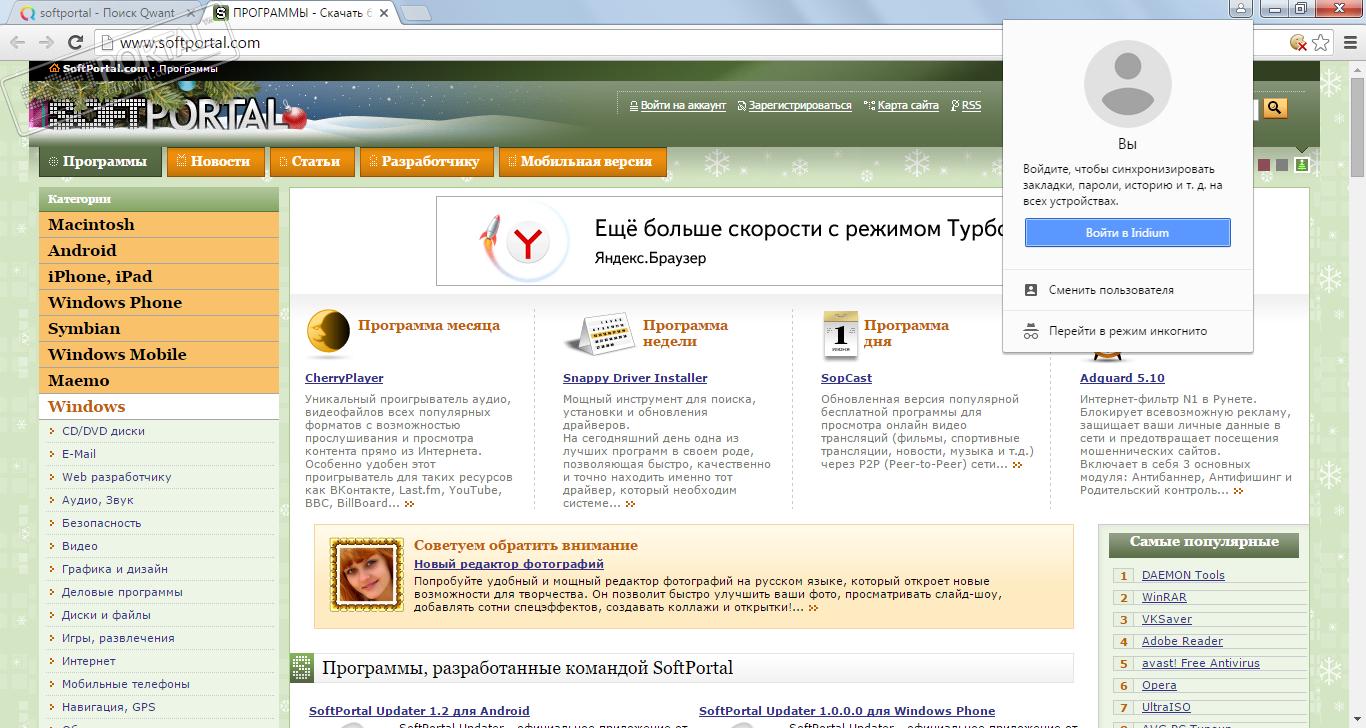Open the Карта сайта link
Image resolution: width=1366 pixels, height=728 pixels.
click(x=908, y=105)
